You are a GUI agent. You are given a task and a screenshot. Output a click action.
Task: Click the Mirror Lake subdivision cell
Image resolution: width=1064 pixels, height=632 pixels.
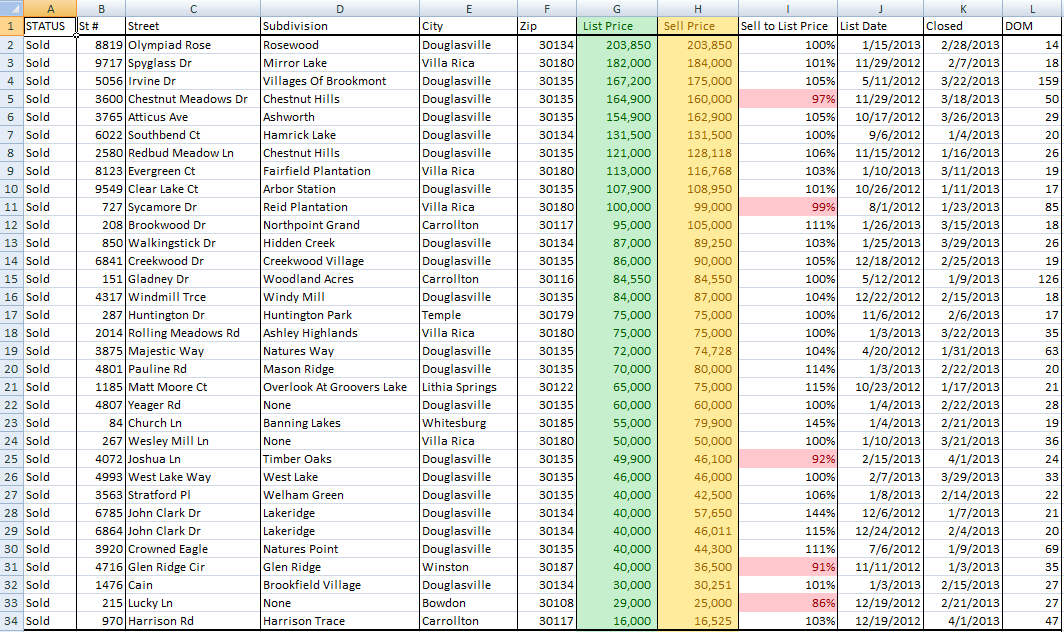point(340,63)
